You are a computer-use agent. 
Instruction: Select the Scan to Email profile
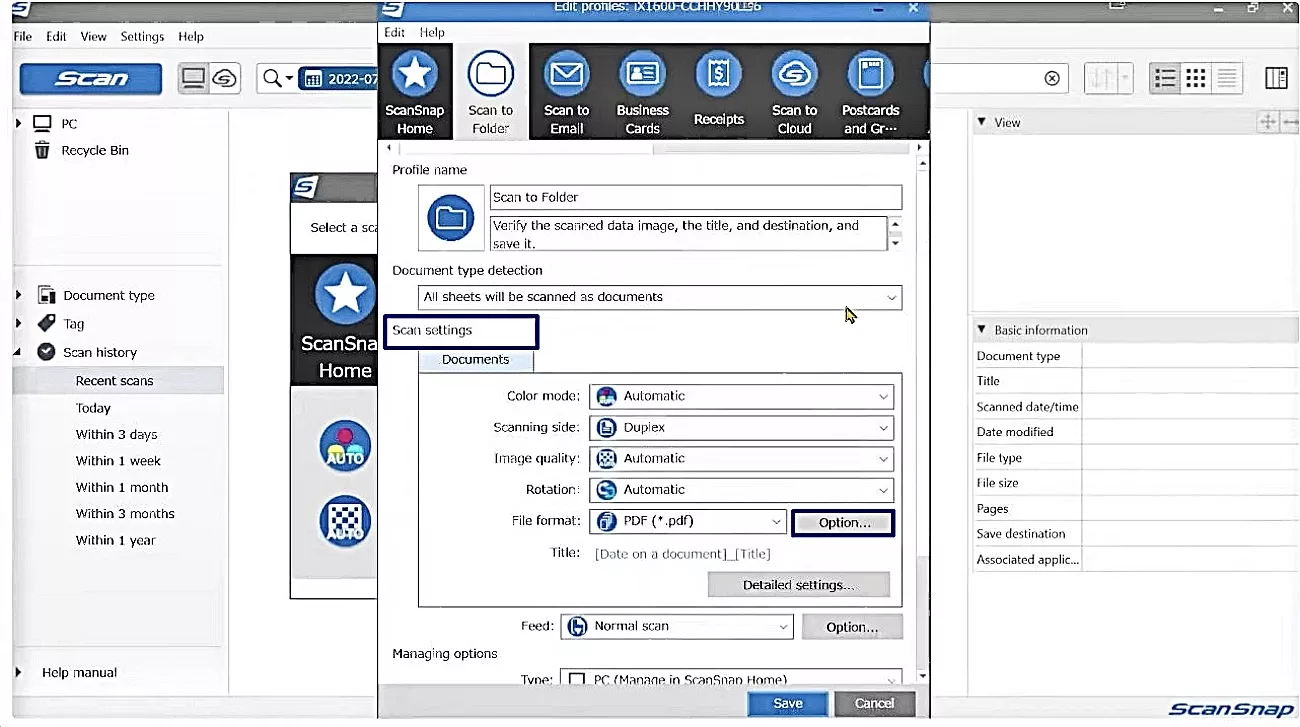[566, 90]
